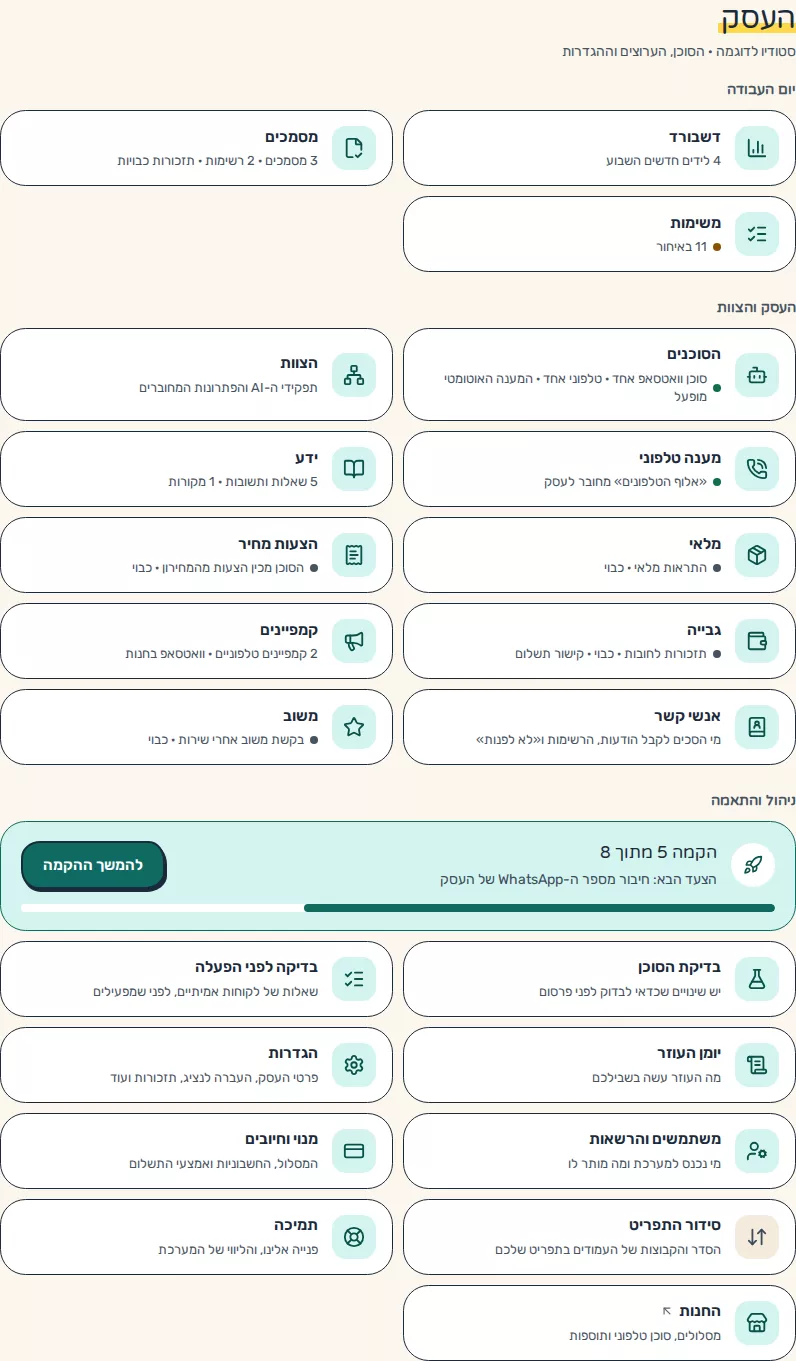The height and width of the screenshot is (1361, 796).
Task: Click the משתמשים והרשאות user-gear icon
Action: (757, 1151)
